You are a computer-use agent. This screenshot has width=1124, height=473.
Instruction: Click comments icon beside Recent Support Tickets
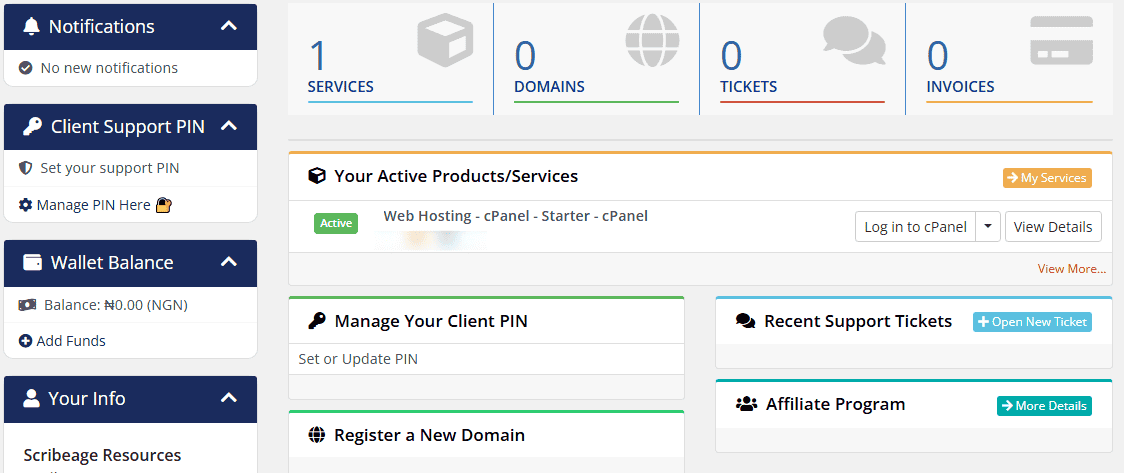746,321
